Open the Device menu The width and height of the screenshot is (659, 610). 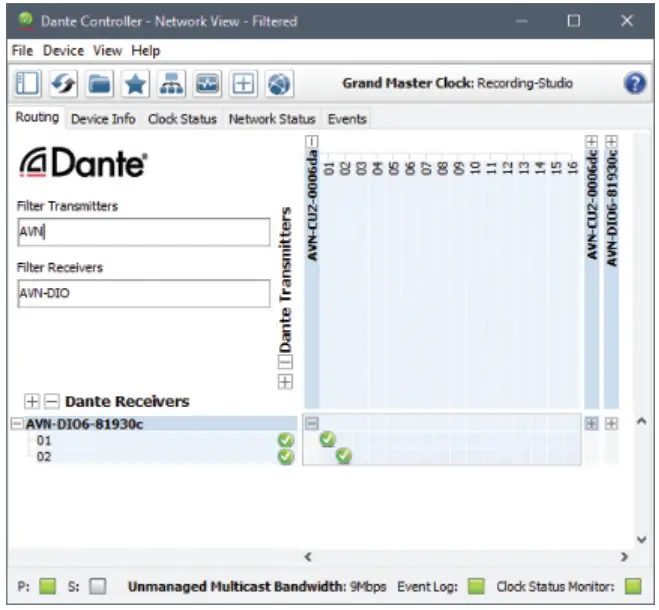click(x=64, y=50)
